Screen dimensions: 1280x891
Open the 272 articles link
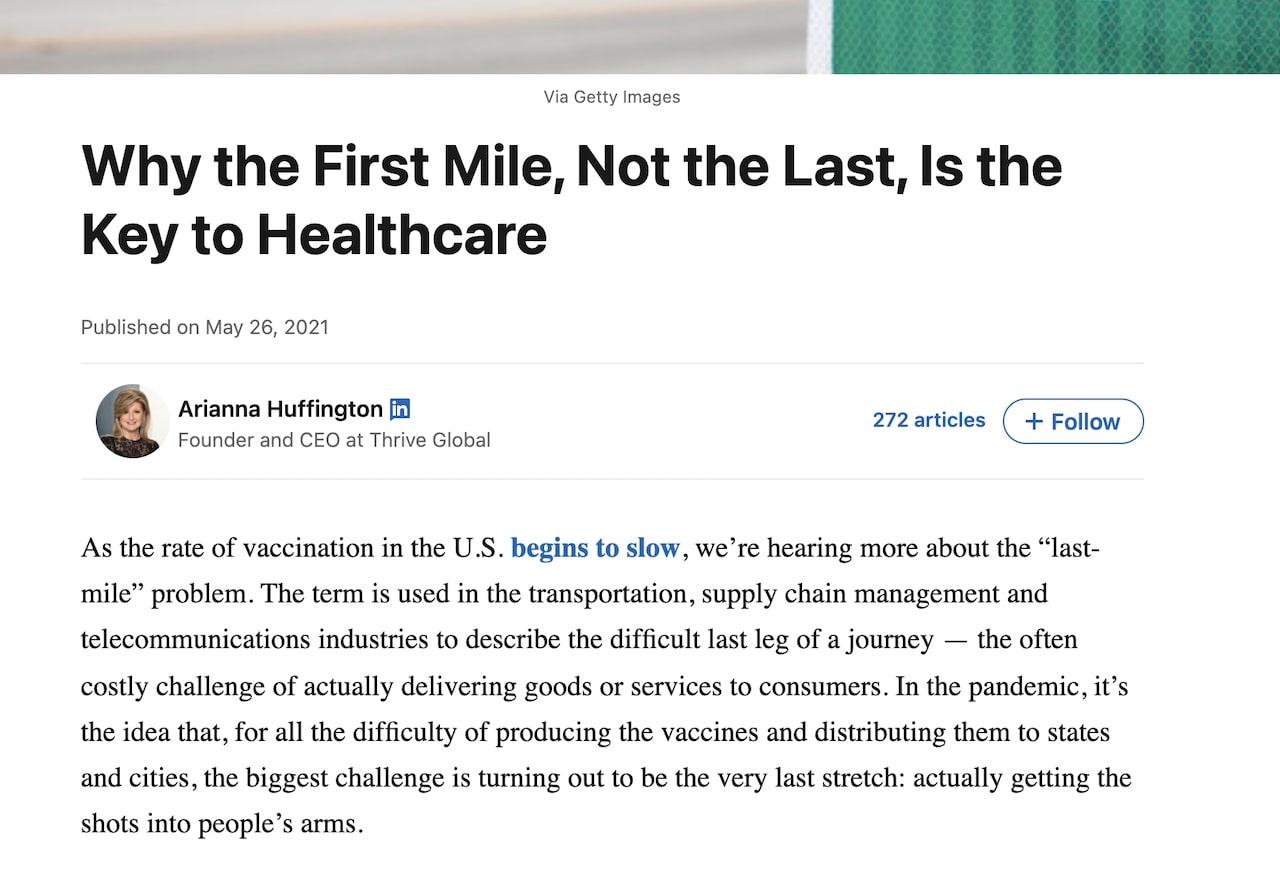[929, 420]
